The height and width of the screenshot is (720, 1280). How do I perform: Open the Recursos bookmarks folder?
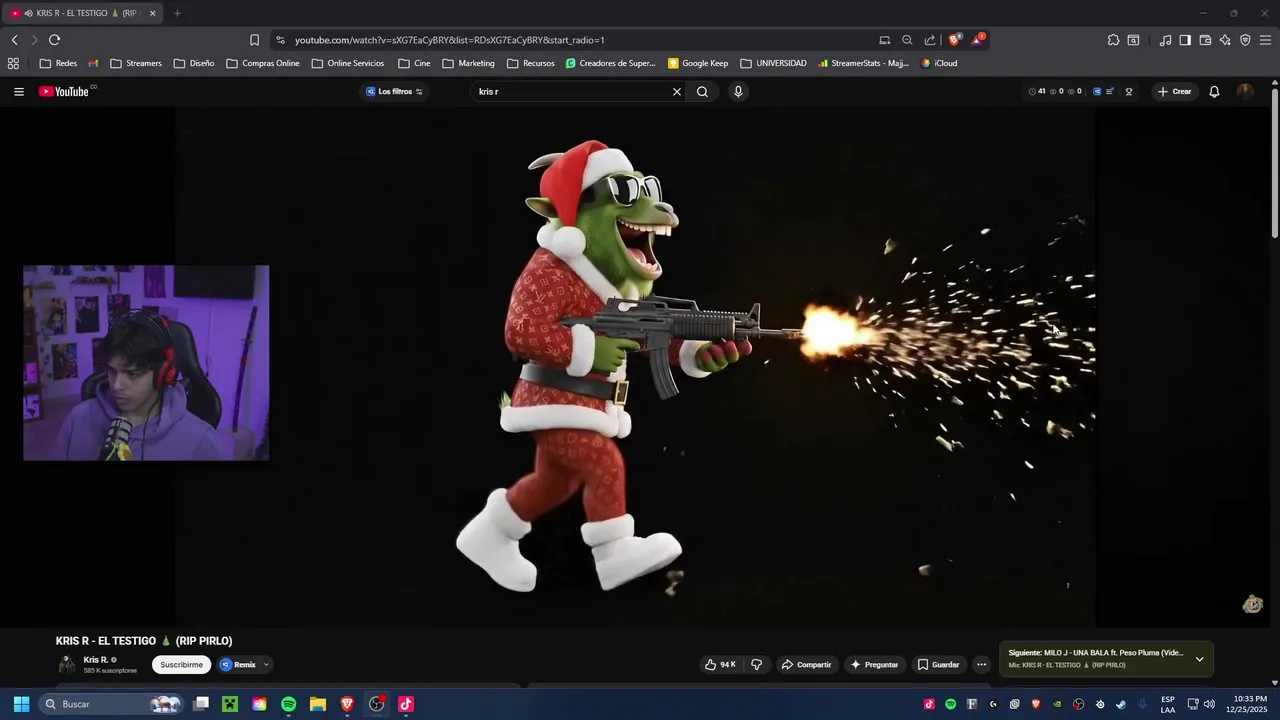[531, 63]
